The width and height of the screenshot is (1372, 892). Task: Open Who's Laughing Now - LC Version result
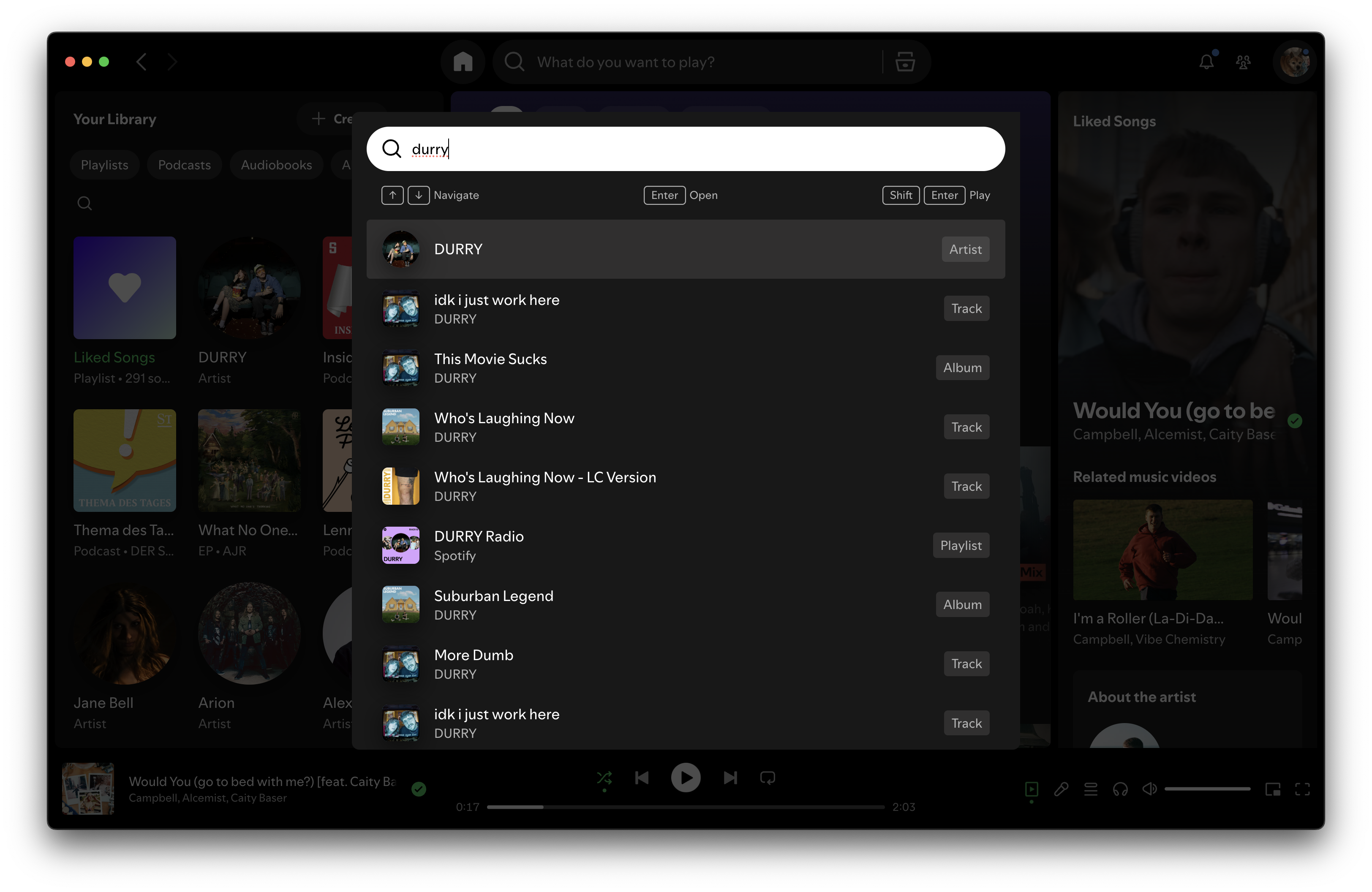(686, 487)
